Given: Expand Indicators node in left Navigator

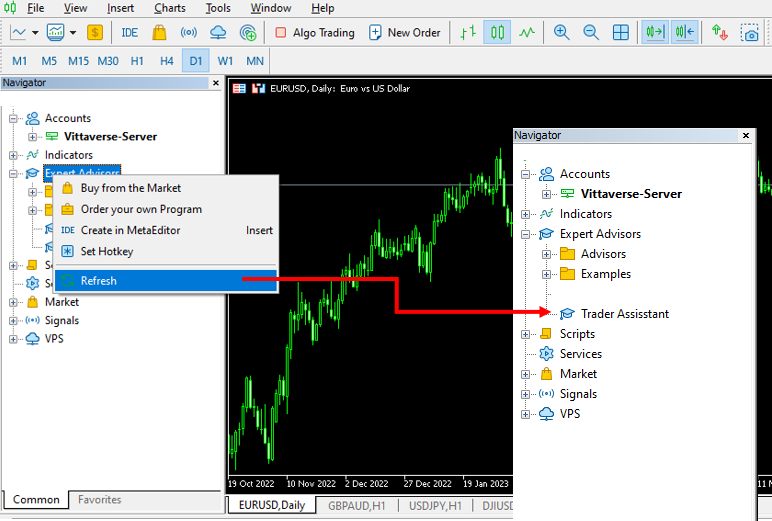Looking at the screenshot, I should [13, 155].
